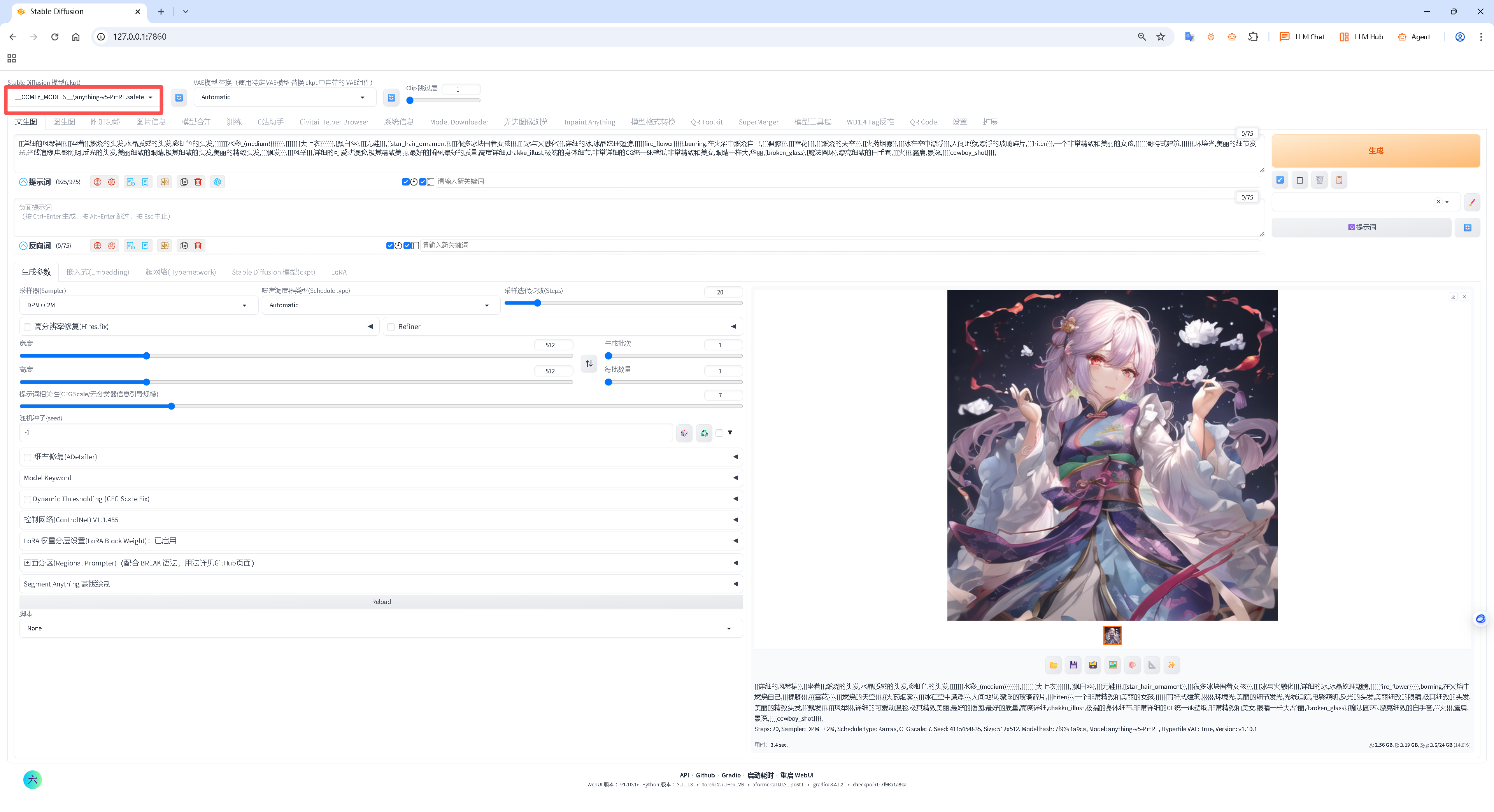Click the dice random seed icon
Image resolution: width=1494 pixels, height=812 pixels.
pos(684,433)
